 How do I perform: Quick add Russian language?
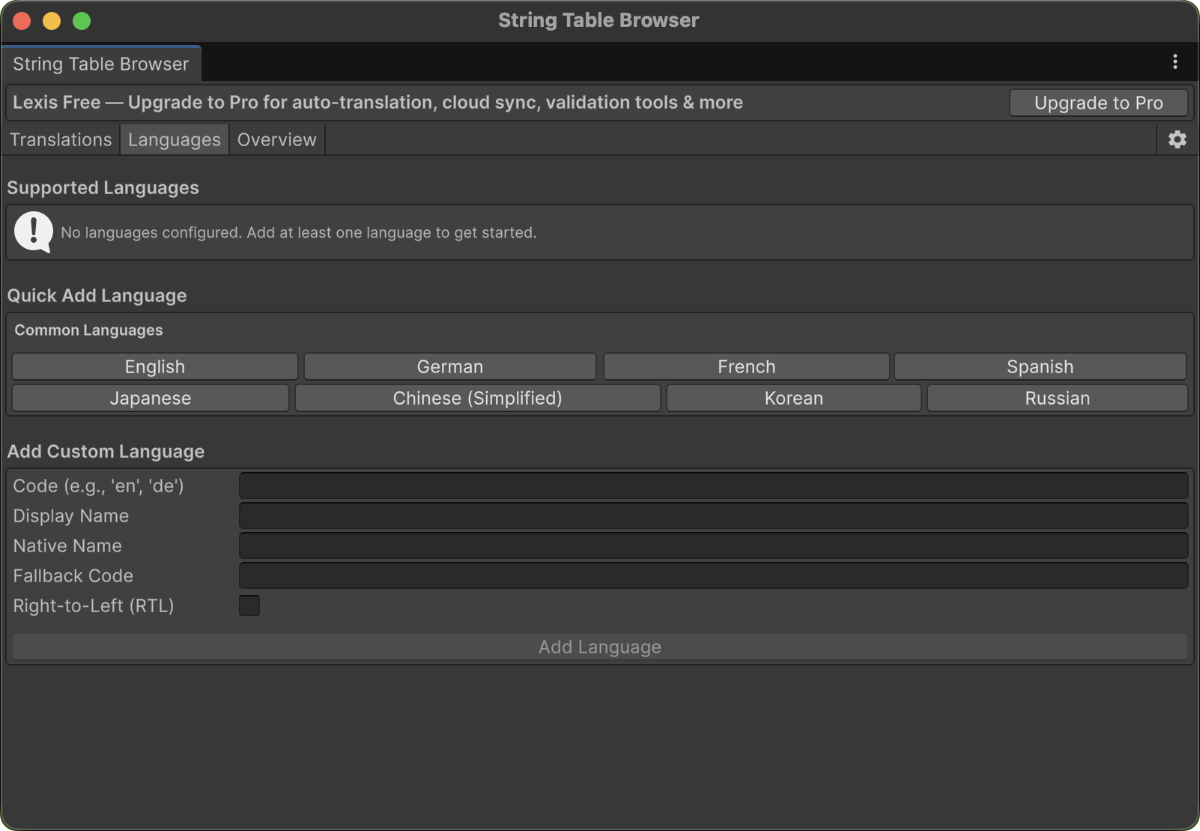pyautogui.click(x=1055, y=398)
